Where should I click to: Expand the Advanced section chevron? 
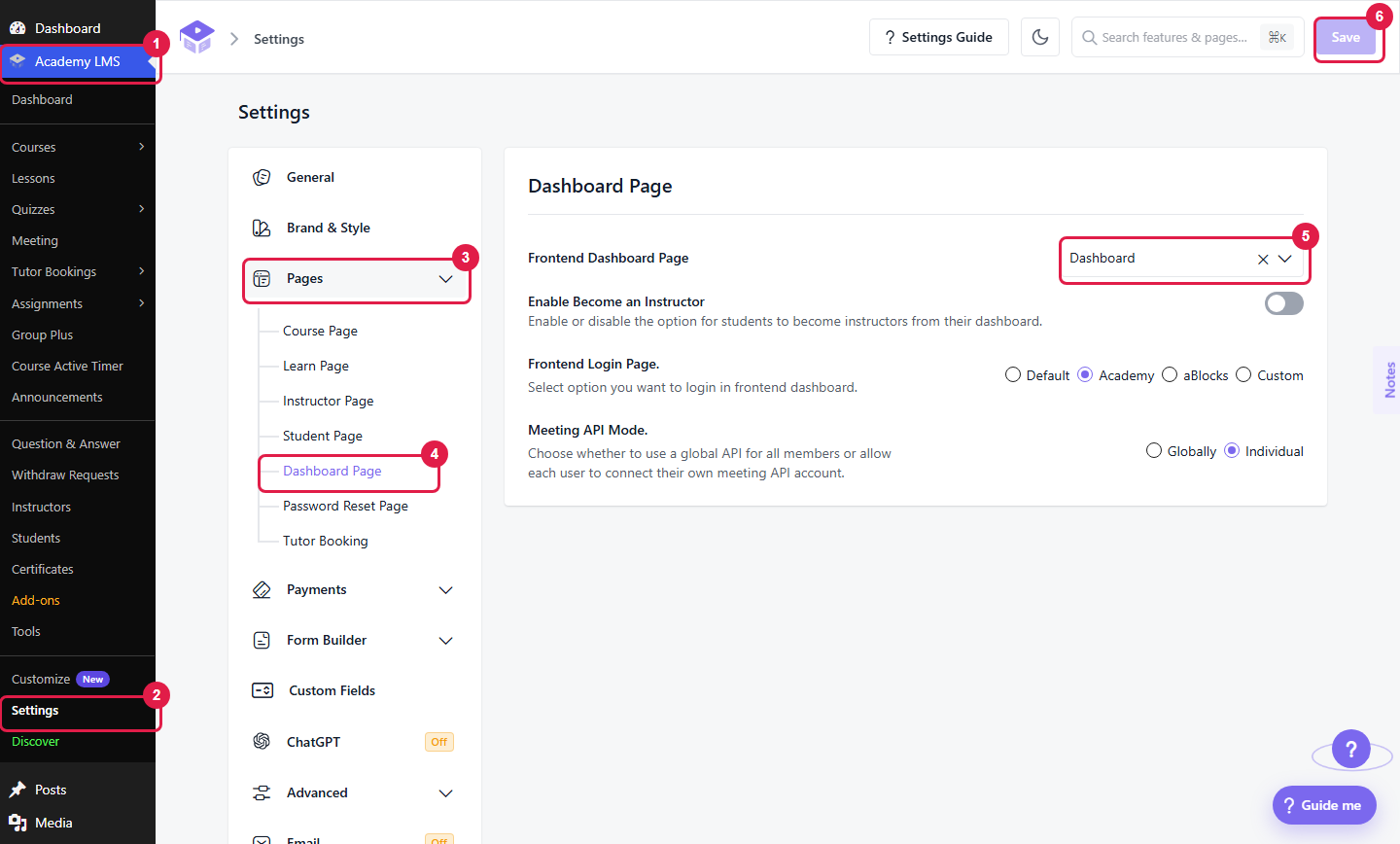[446, 793]
